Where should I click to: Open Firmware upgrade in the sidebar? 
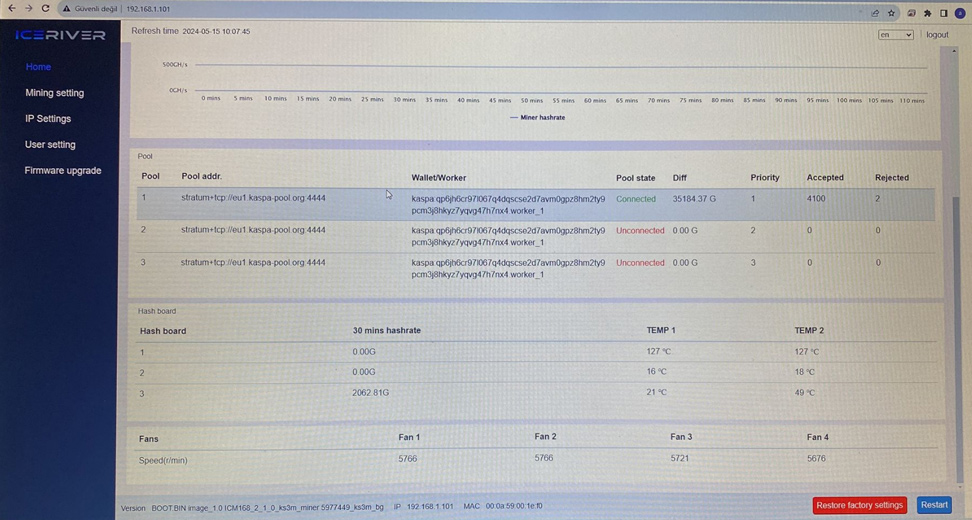coord(63,170)
